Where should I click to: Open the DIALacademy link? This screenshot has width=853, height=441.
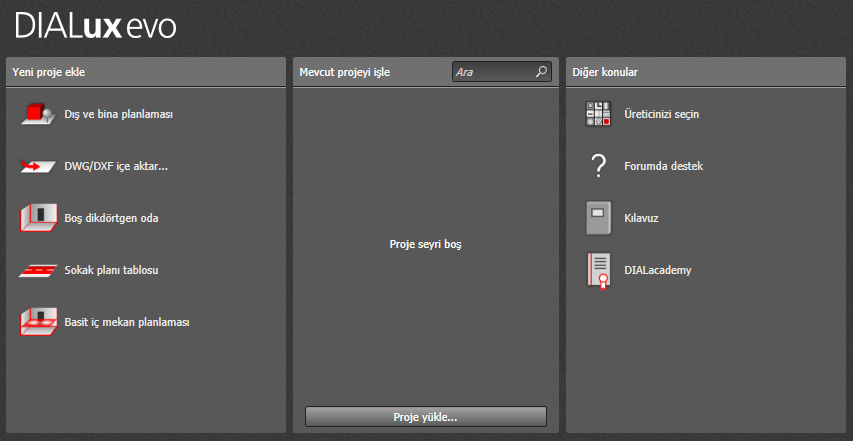[658, 270]
